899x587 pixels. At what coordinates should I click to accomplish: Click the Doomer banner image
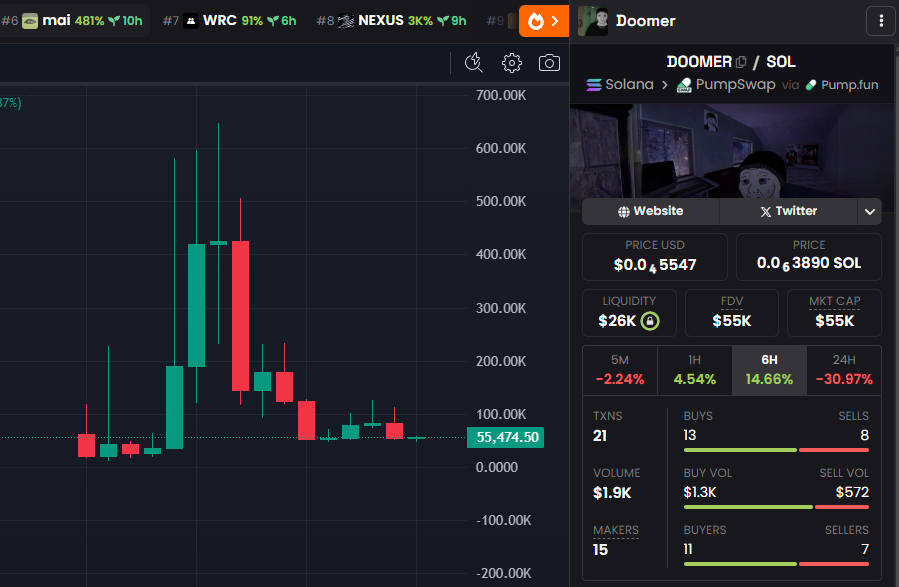point(732,151)
